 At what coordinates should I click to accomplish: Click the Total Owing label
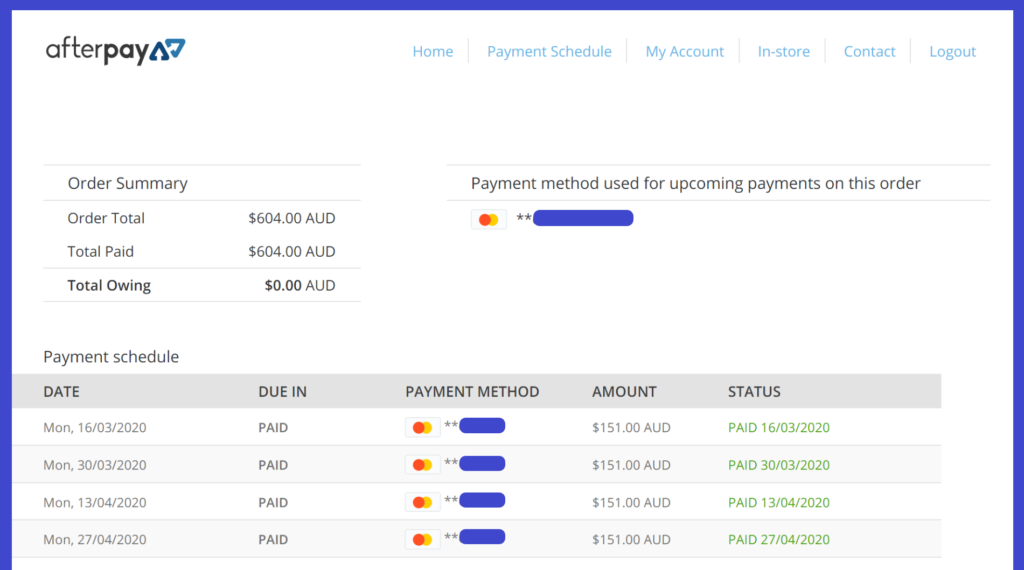point(109,285)
